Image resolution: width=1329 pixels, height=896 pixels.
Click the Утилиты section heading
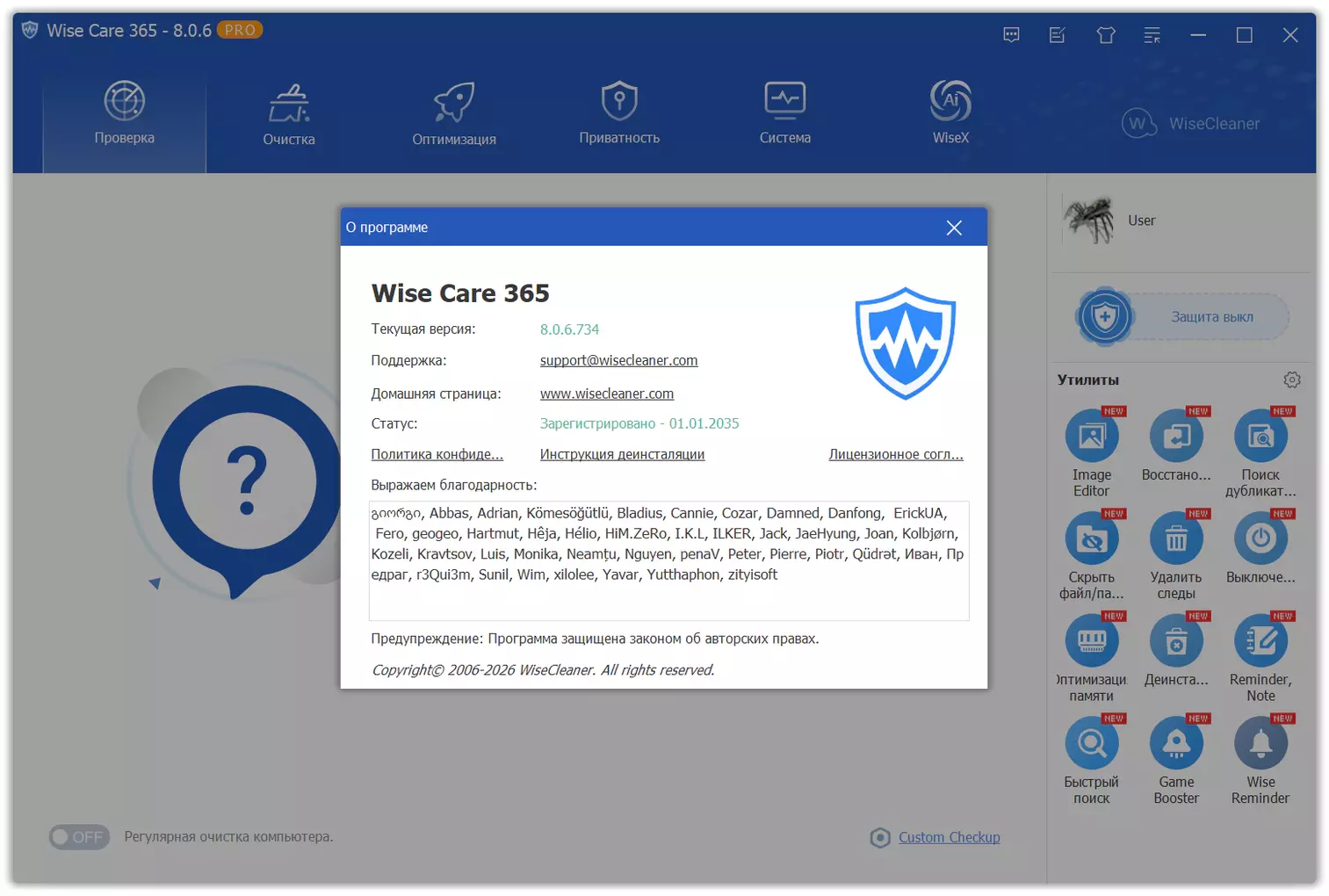pyautogui.click(x=1087, y=380)
